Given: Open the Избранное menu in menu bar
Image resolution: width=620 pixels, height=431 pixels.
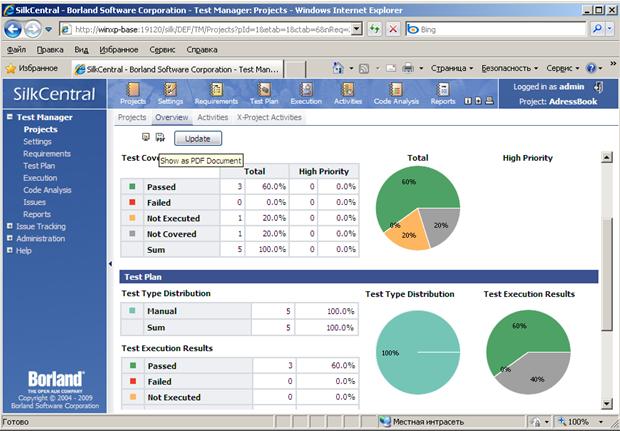Looking at the screenshot, I should coord(119,50).
